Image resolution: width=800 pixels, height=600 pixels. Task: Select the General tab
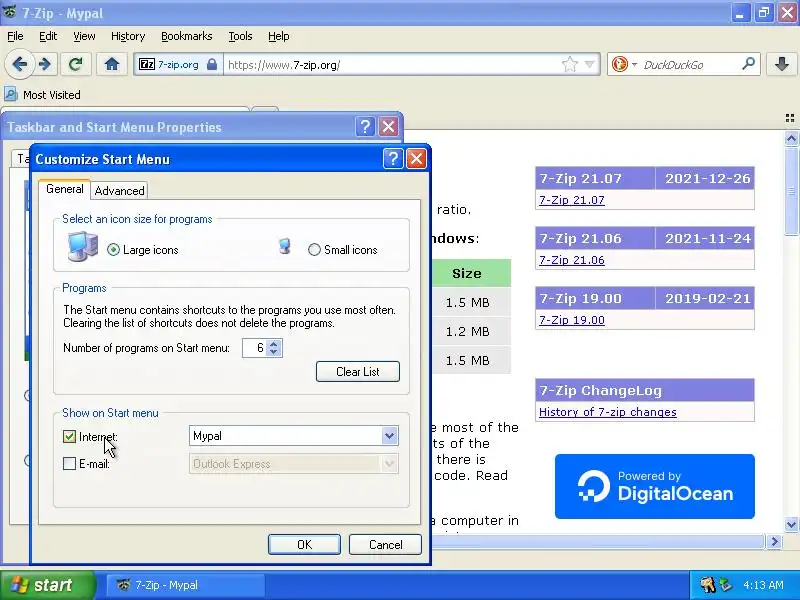(65, 189)
